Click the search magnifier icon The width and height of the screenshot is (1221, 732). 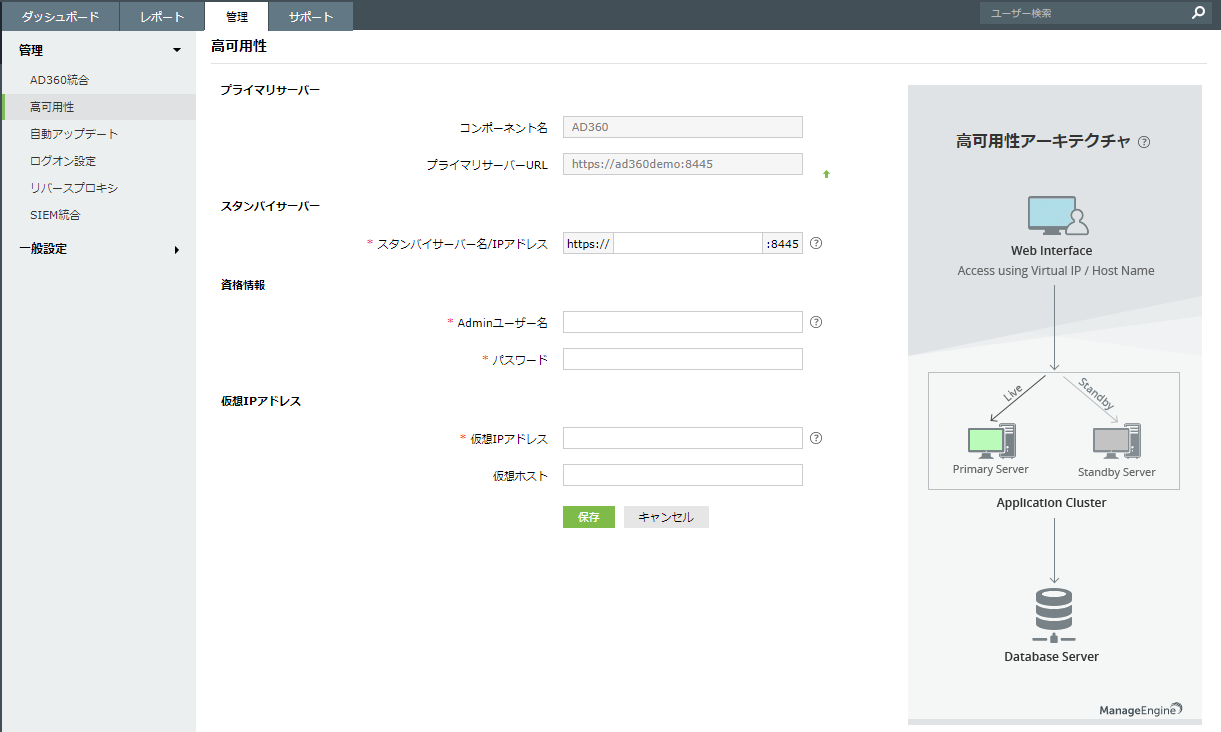1198,14
